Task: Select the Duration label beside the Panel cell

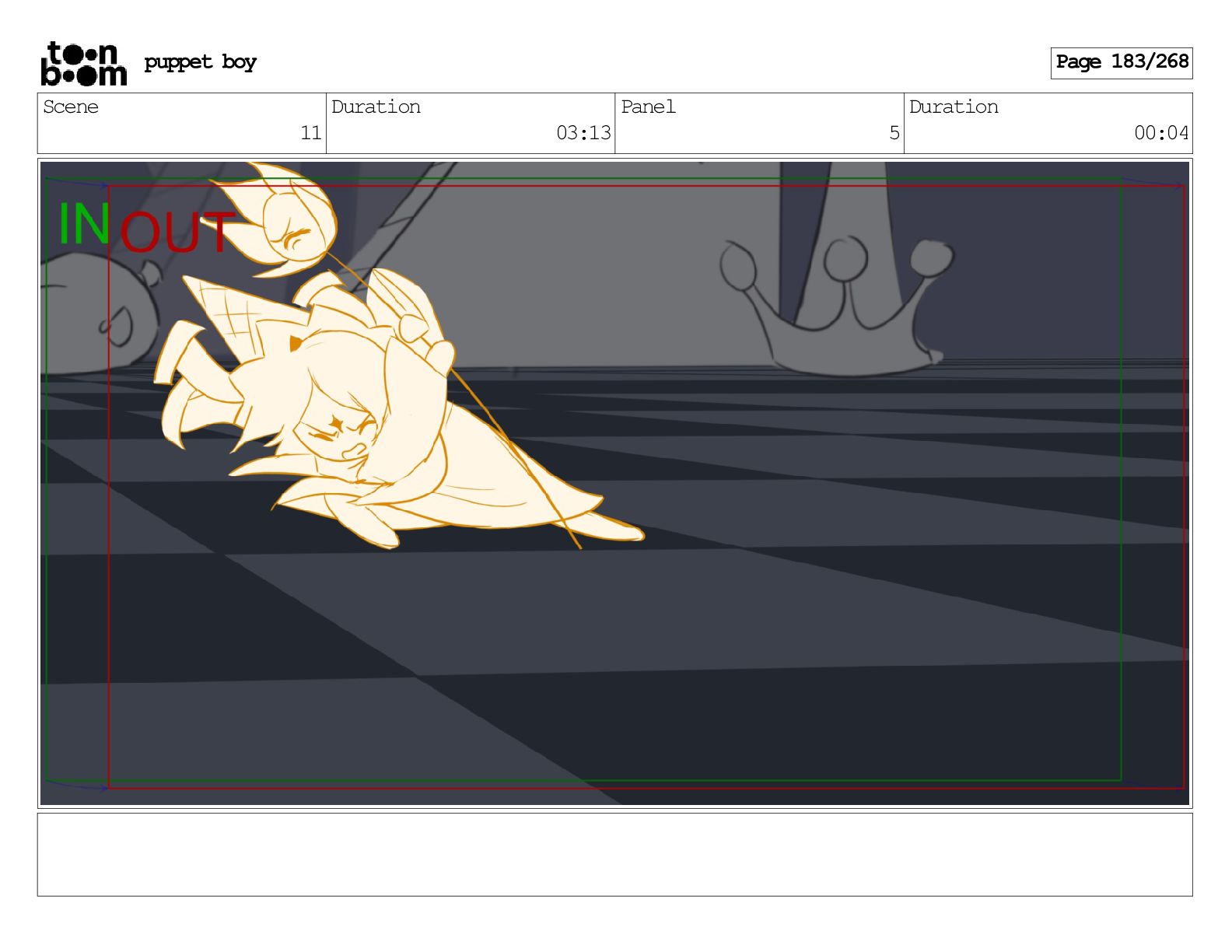Action: coord(954,107)
